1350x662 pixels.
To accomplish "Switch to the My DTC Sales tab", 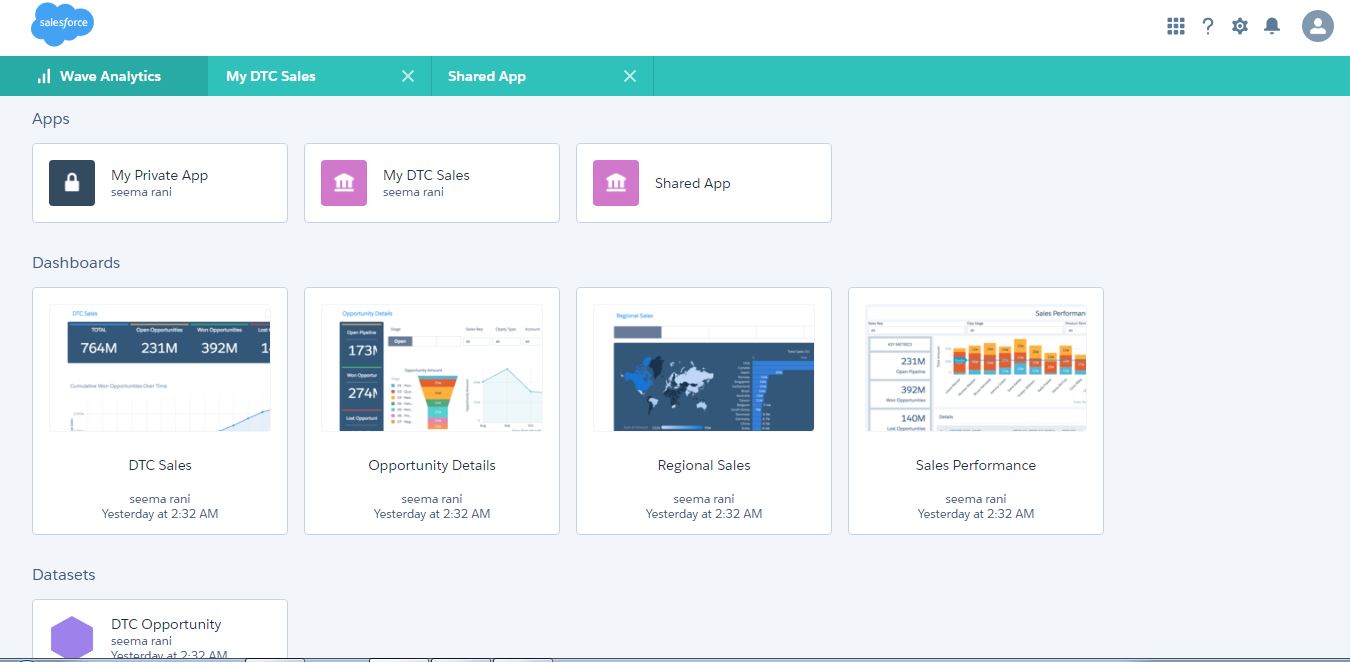I will (x=271, y=76).
